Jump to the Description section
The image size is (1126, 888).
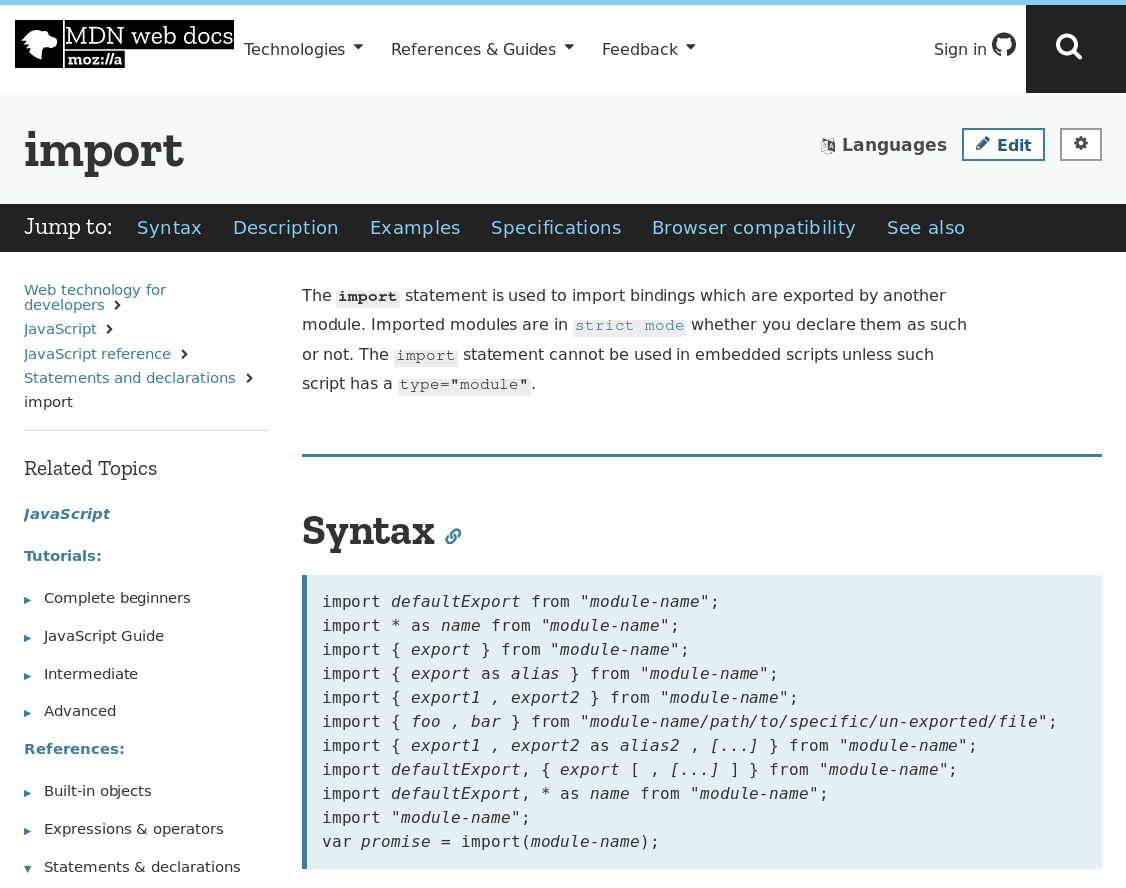coord(286,228)
